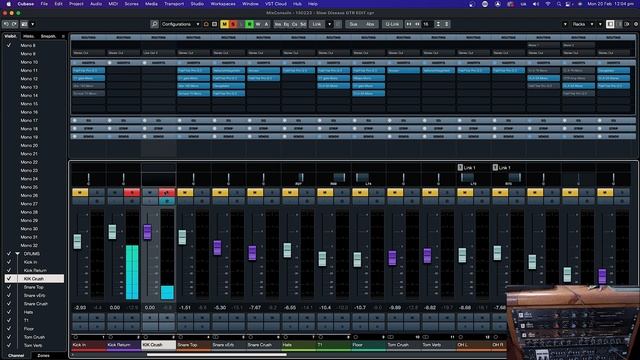Select KIK Crush in the visibility list
Image resolution: width=640 pixels, height=360 pixels.
(x=34, y=279)
